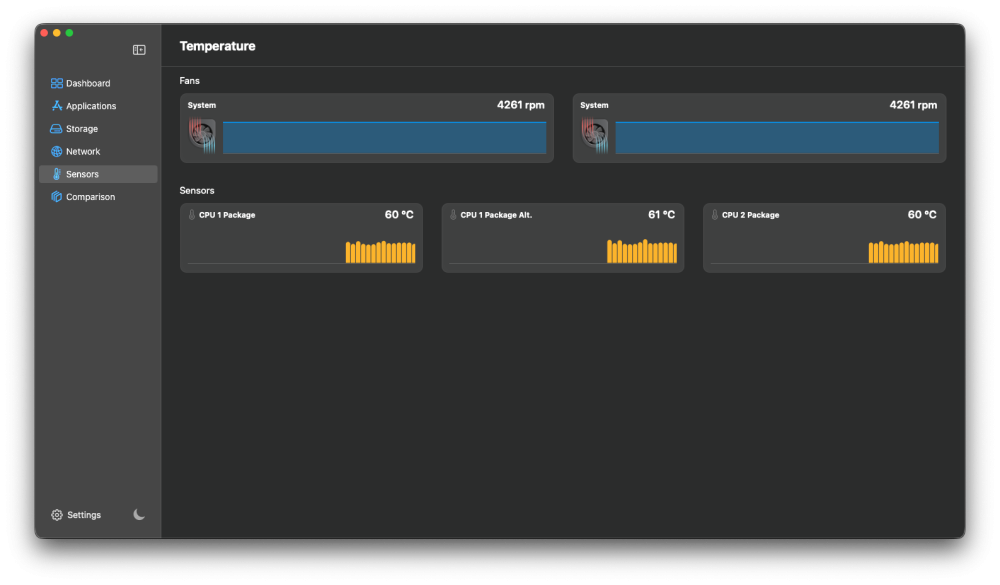Click the red close window button
Image resolution: width=1000 pixels, height=585 pixels.
coord(44,33)
